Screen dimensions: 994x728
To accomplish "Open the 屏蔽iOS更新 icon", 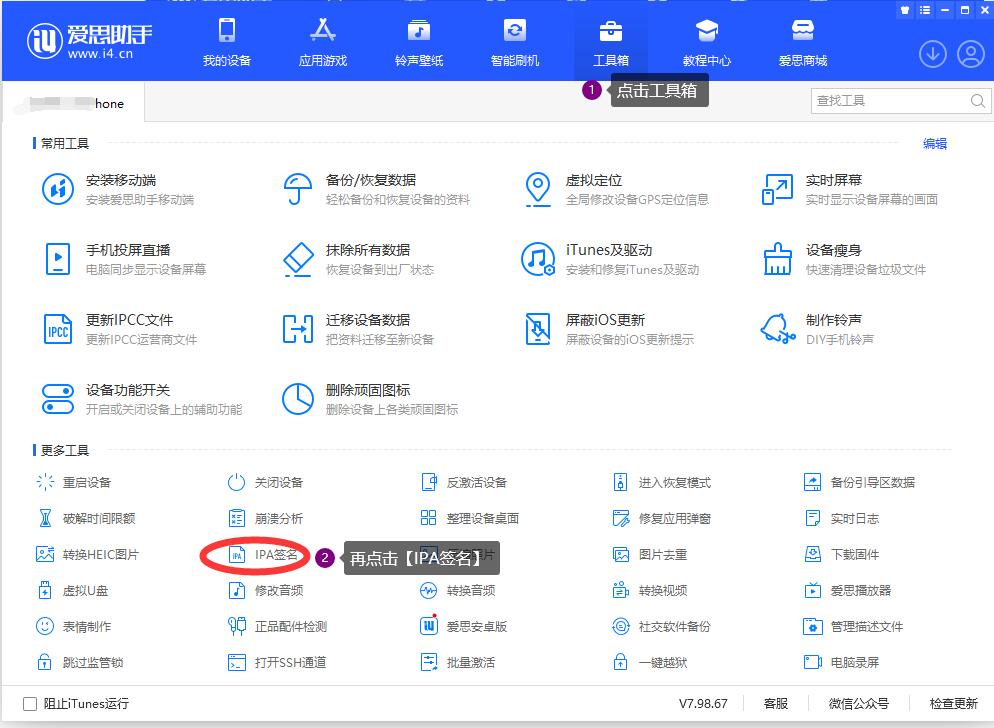I will 538,329.
